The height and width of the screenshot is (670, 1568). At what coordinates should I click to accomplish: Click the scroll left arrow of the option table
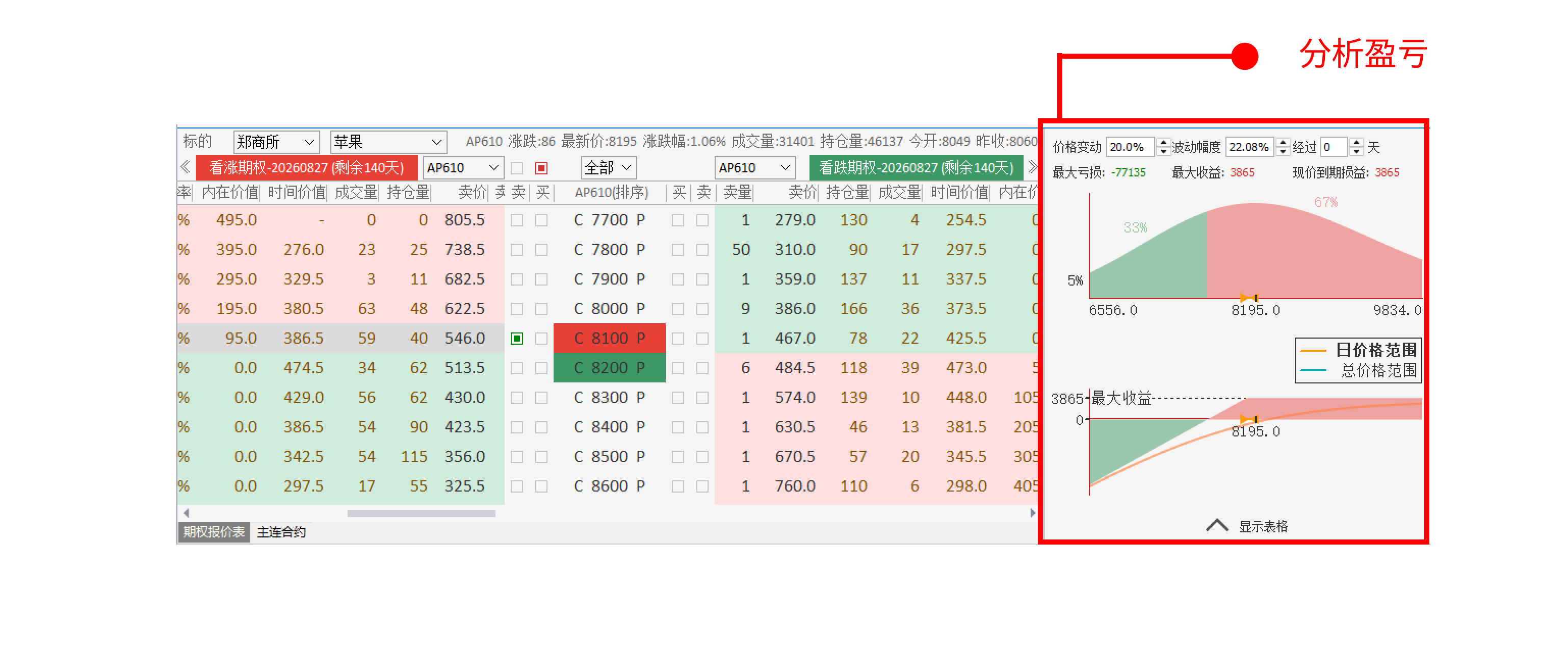click(x=186, y=513)
